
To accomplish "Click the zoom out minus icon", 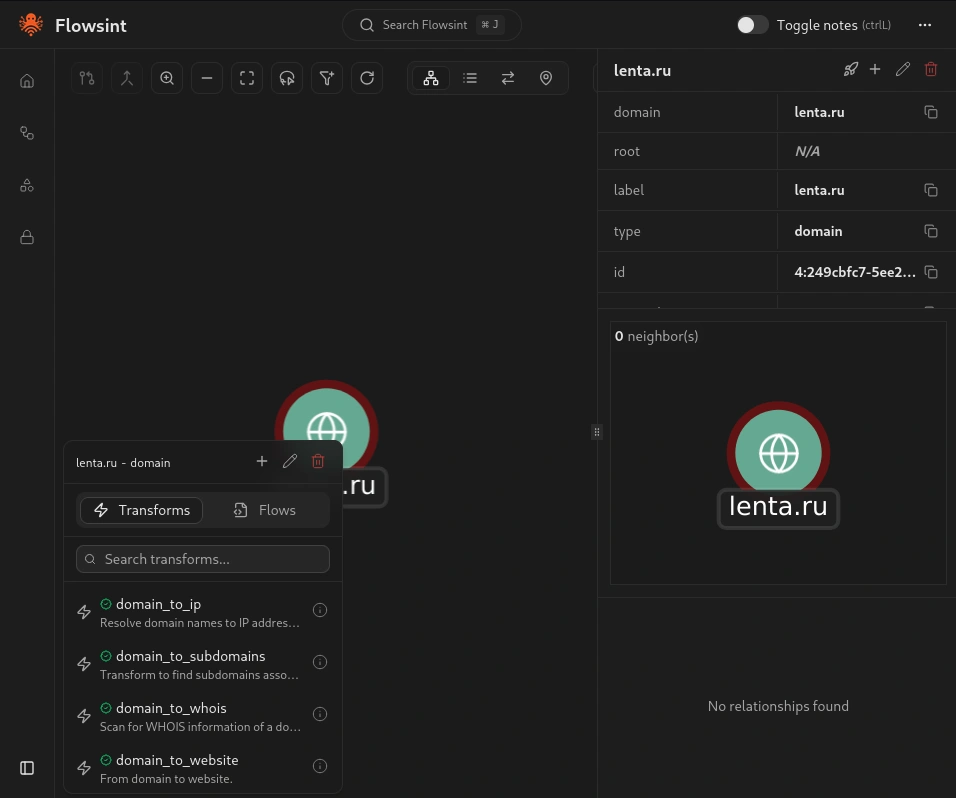I will click(x=207, y=78).
